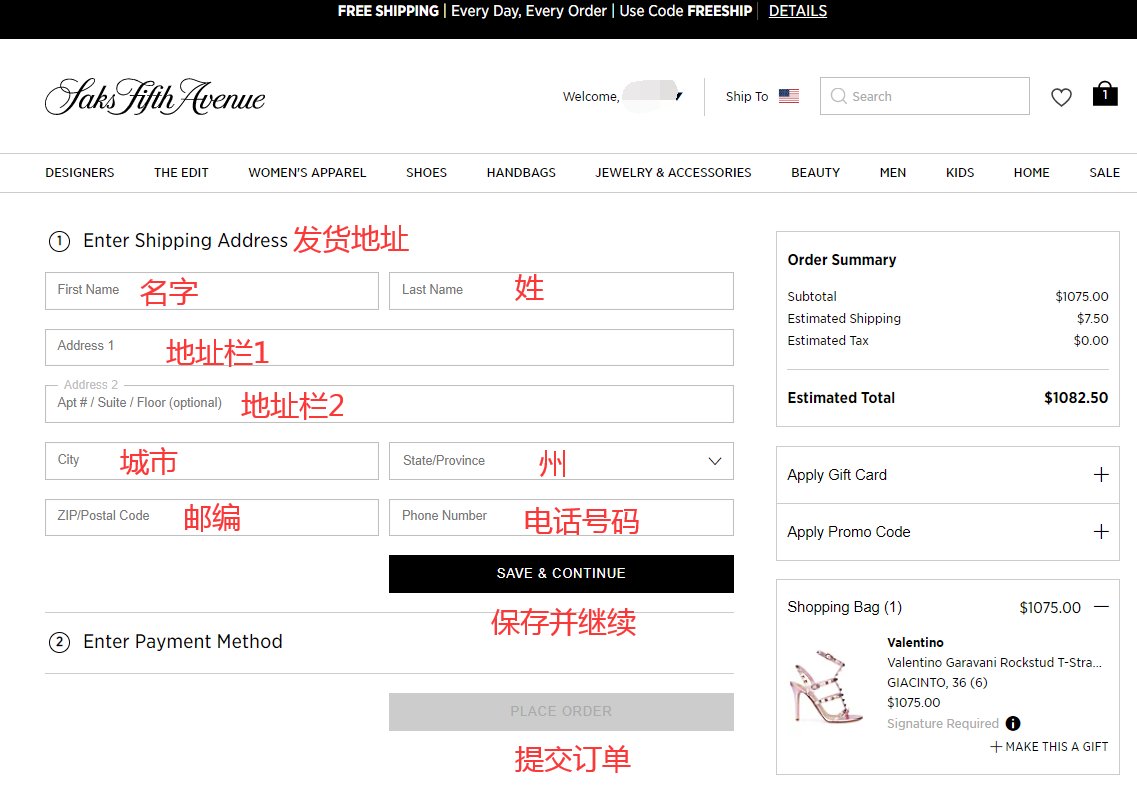The width and height of the screenshot is (1137, 801).
Task: Open the Sale menu
Action: click(x=1104, y=173)
